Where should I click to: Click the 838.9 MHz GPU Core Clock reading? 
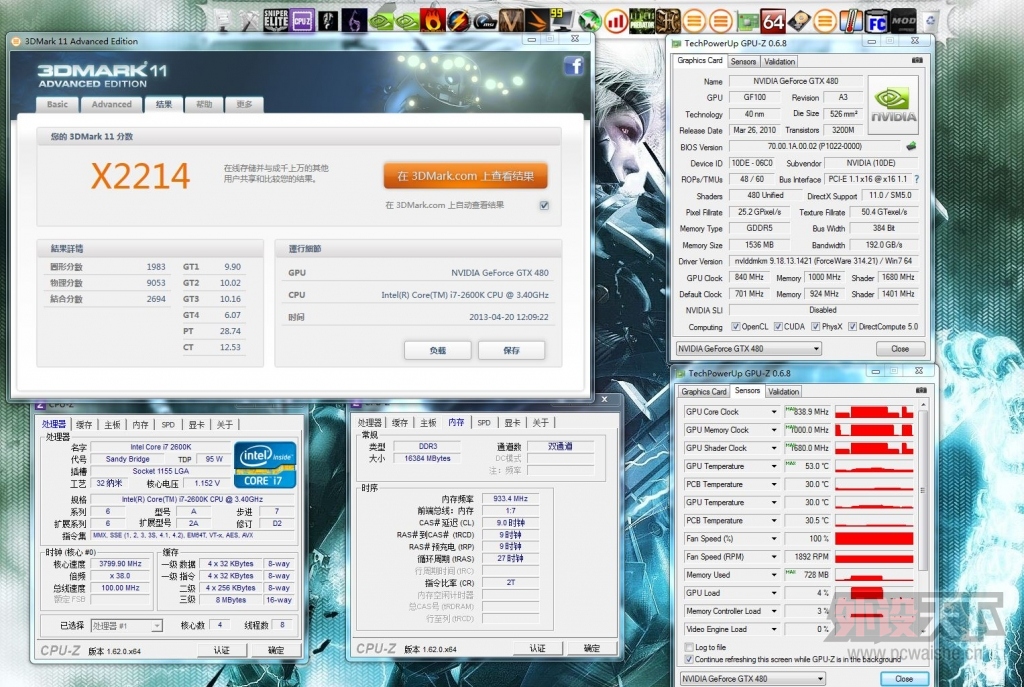807,412
